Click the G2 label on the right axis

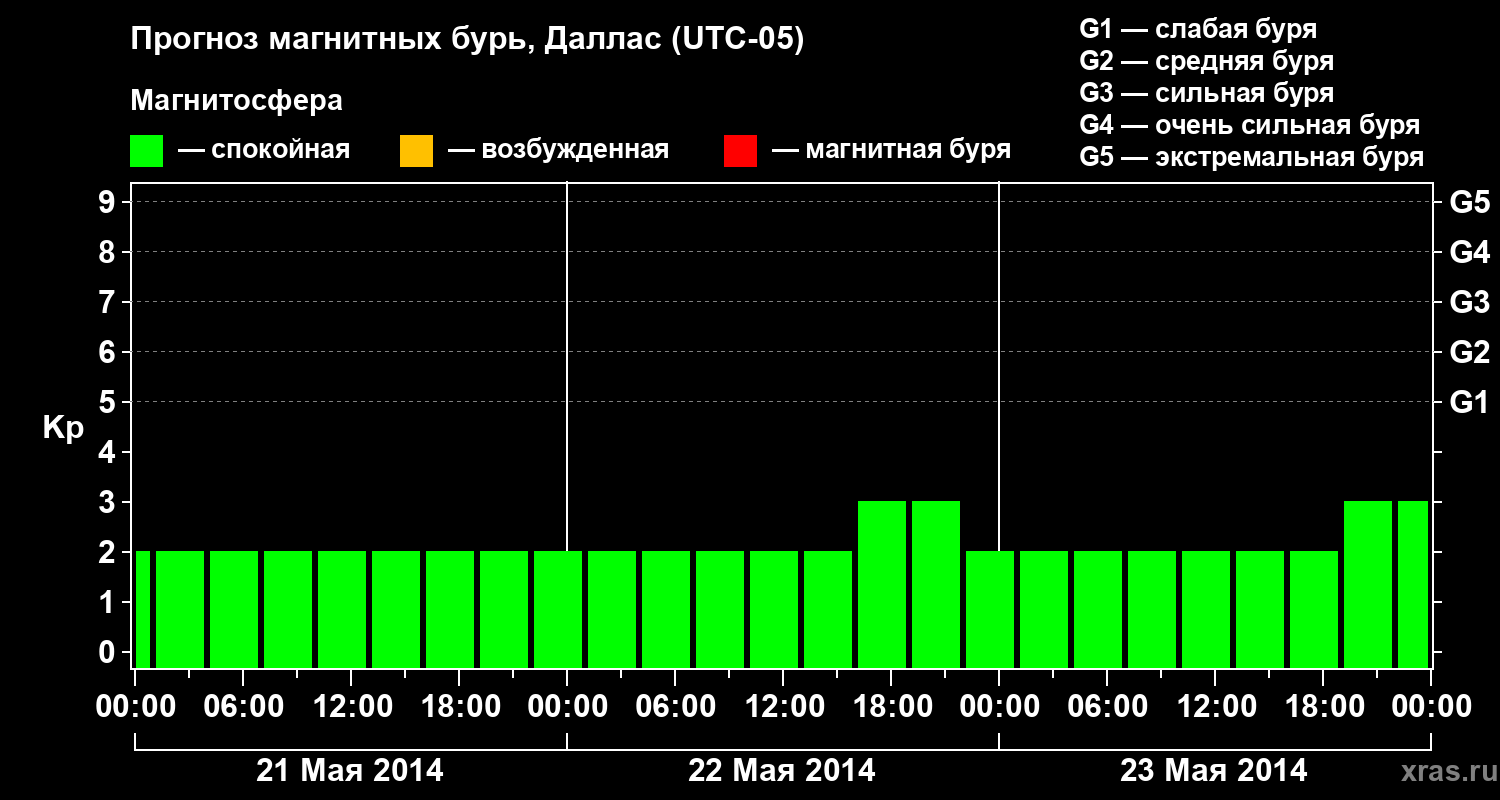pos(1469,352)
